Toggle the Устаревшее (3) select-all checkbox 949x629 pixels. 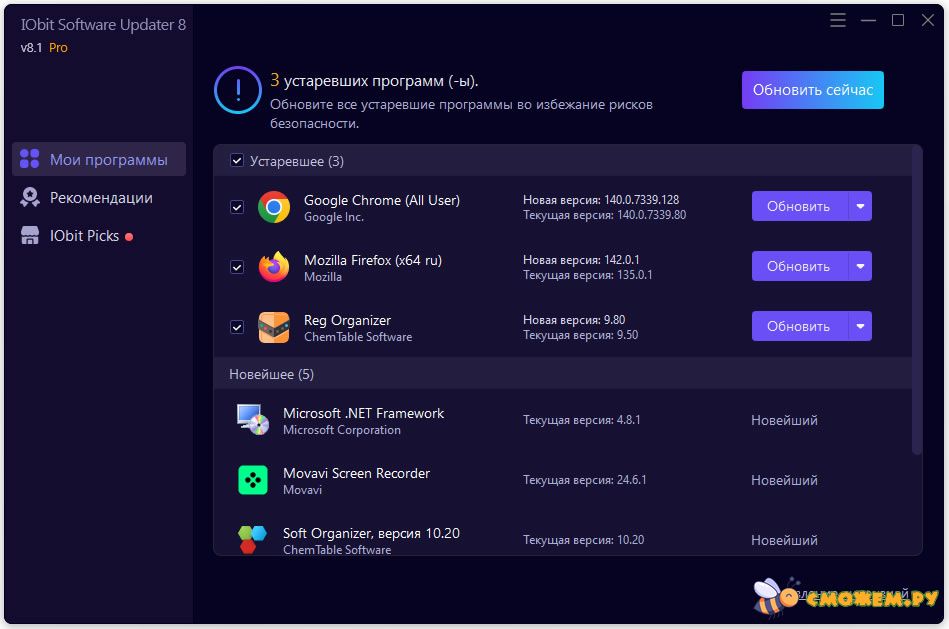click(237, 161)
